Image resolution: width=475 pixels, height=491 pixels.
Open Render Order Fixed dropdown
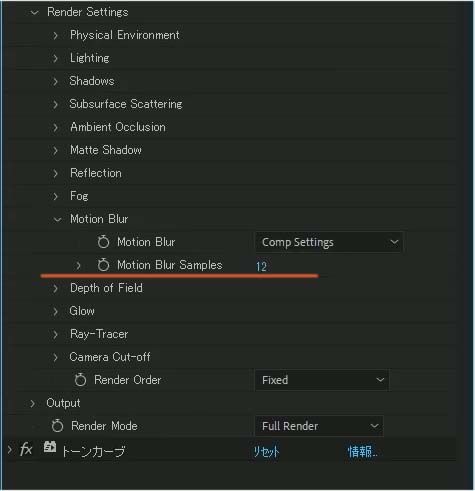click(322, 380)
